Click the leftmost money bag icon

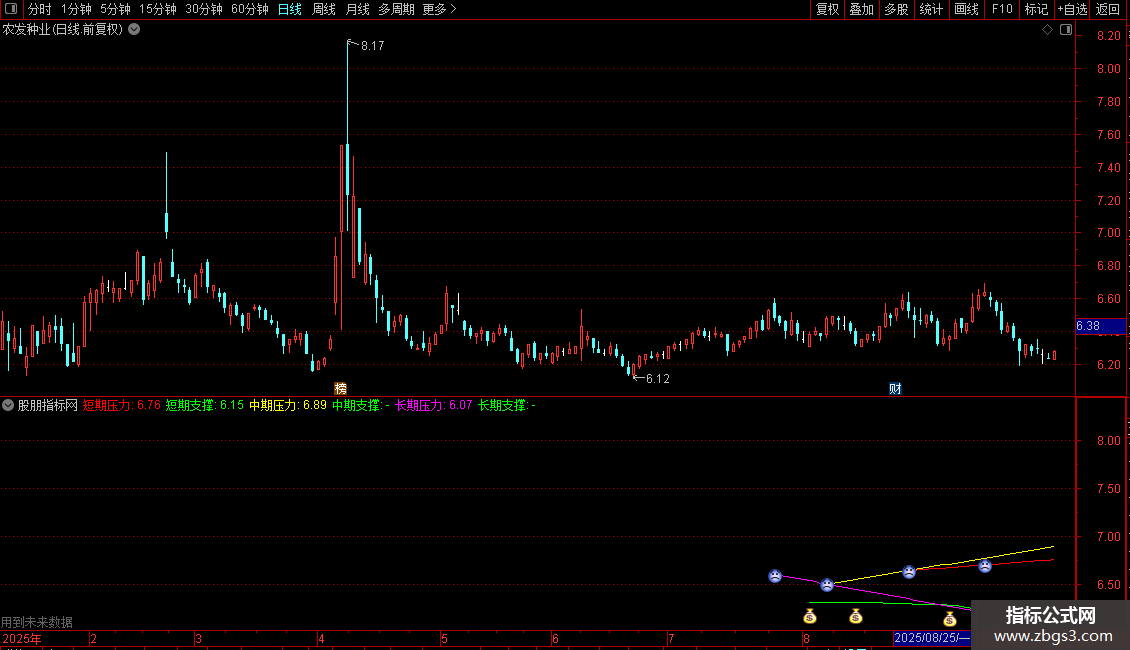[810, 616]
